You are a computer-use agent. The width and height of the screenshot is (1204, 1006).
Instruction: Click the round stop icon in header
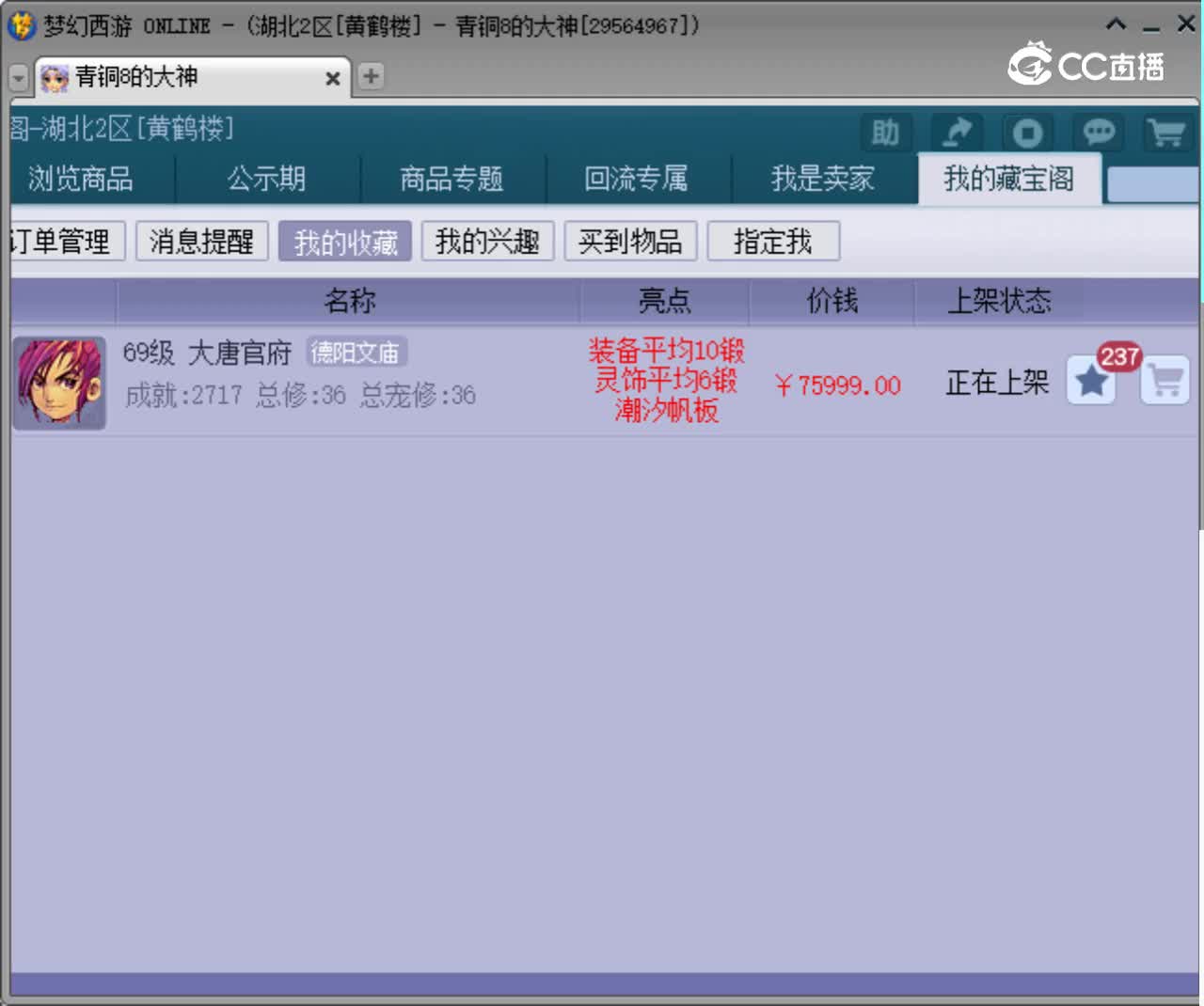1027,133
